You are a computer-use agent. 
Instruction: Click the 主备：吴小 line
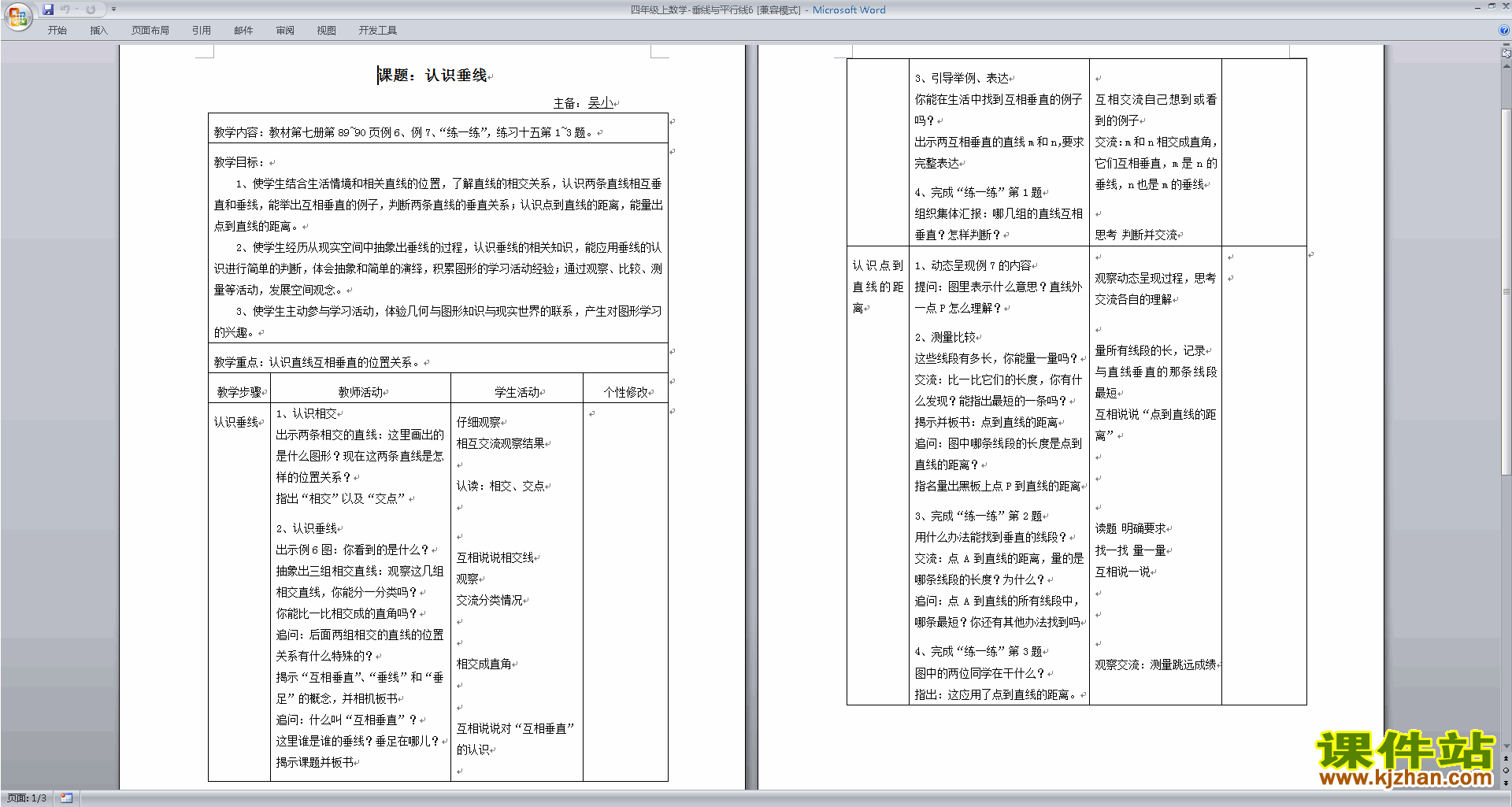[584, 103]
